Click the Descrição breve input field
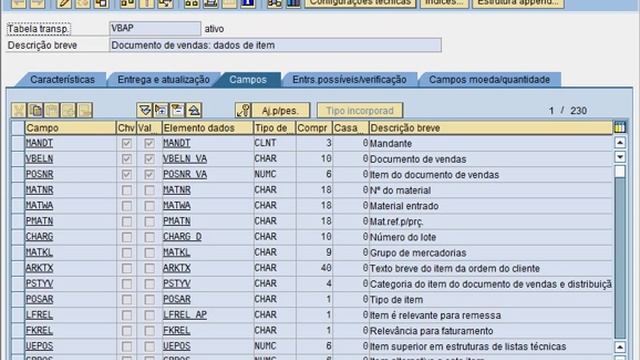The width and height of the screenshot is (640, 360). [x=275, y=45]
